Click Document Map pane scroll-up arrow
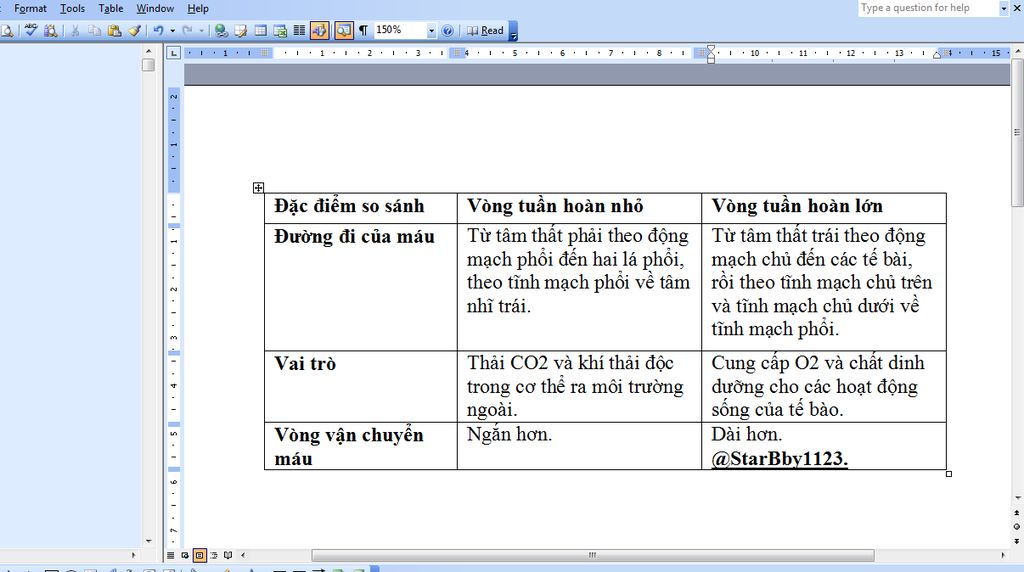Image resolution: width=1024 pixels, height=572 pixels. (148, 51)
